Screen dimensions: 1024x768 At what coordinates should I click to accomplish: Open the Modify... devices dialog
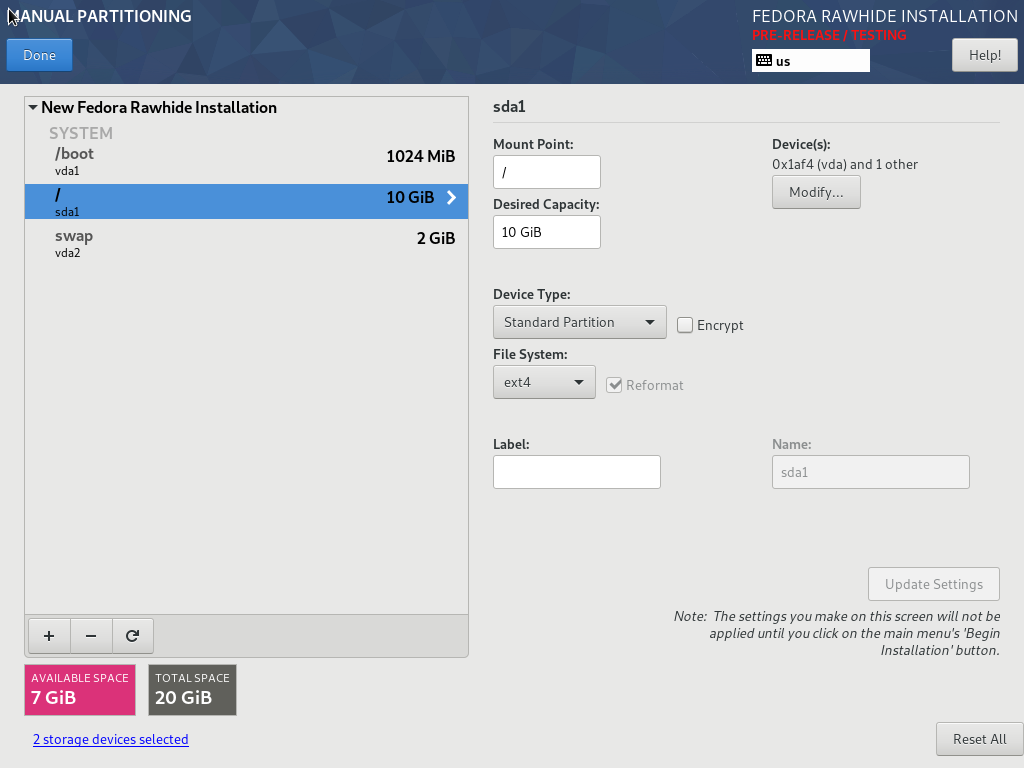816,193
